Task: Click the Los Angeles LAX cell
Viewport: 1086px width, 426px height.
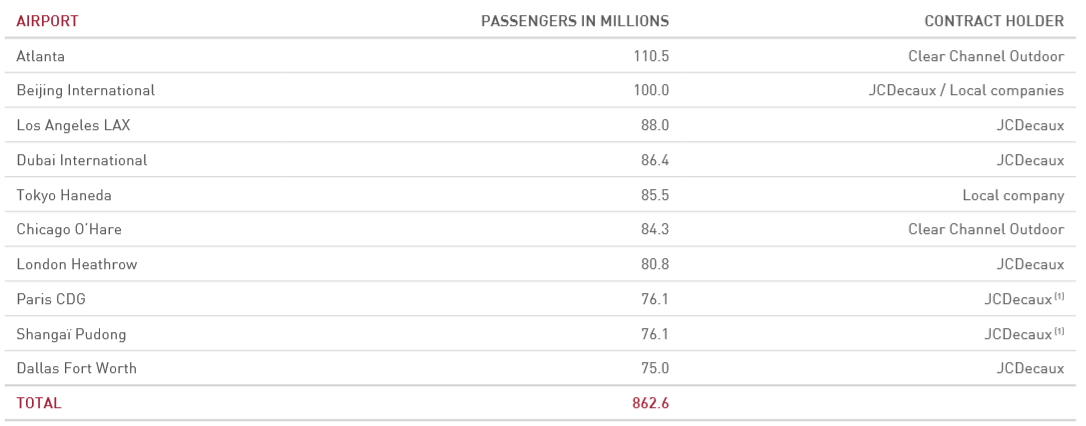Action: tap(73, 126)
